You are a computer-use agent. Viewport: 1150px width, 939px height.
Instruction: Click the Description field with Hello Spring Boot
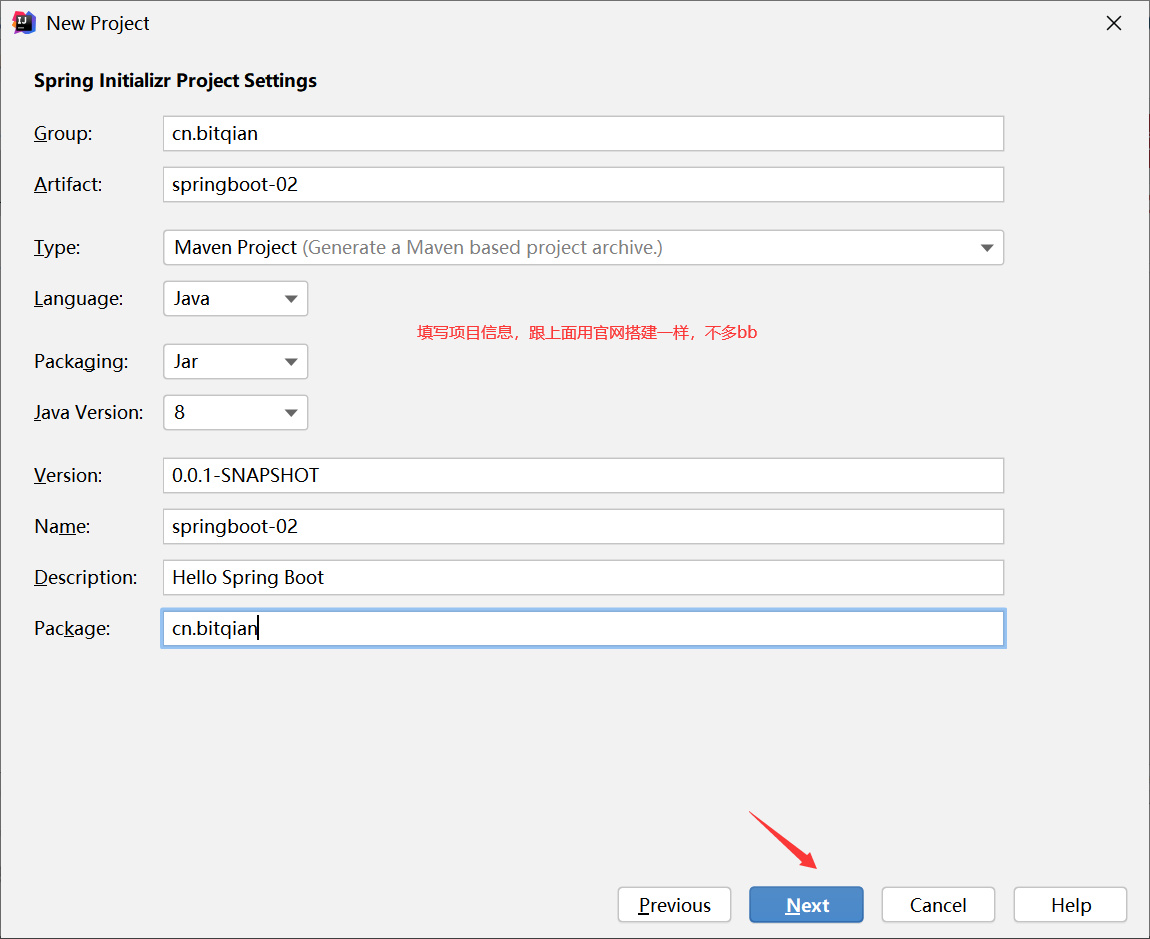pyautogui.click(x=583, y=577)
